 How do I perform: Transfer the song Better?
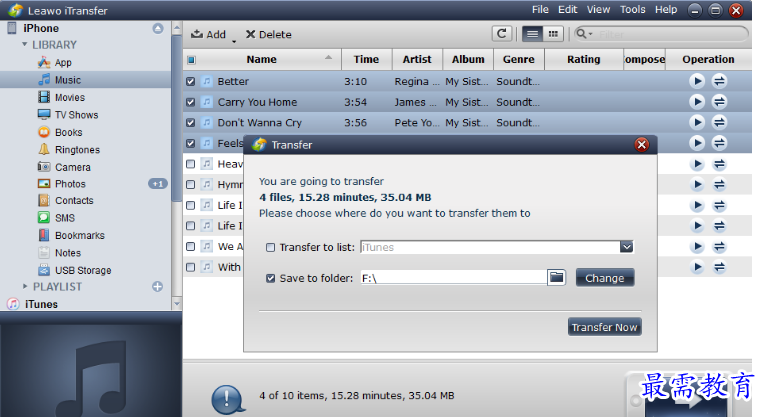click(x=719, y=81)
